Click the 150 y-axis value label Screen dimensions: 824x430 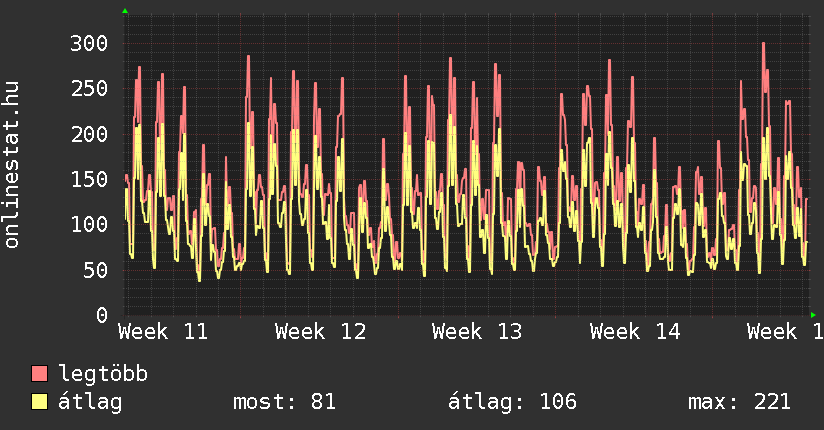[89, 179]
